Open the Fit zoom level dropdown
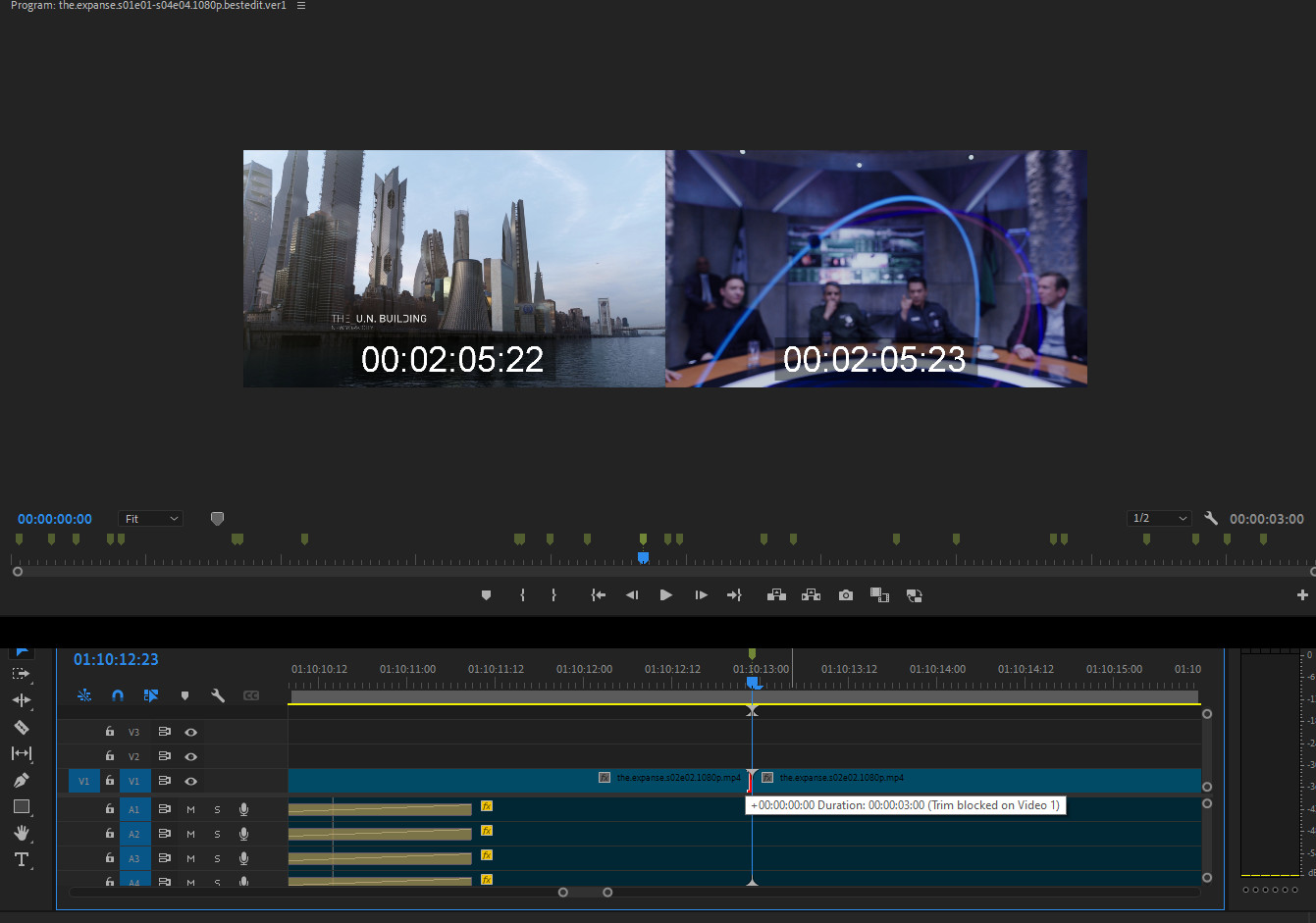This screenshot has width=1316, height=923. click(150, 519)
